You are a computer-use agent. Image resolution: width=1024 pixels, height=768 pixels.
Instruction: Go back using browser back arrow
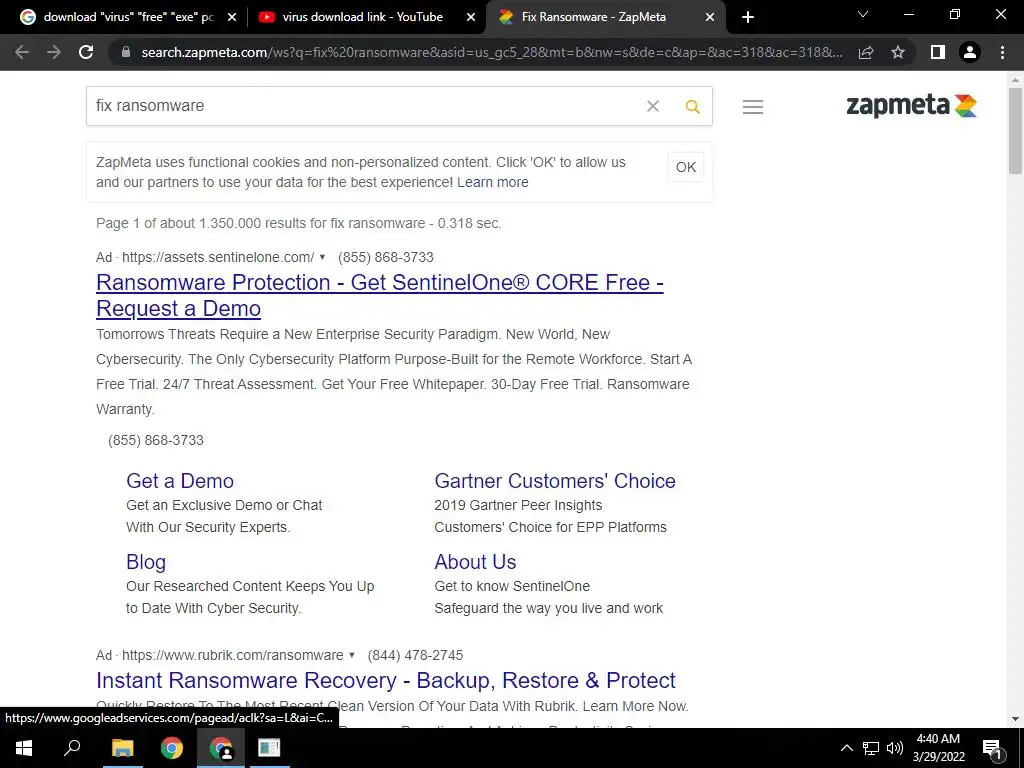[x=22, y=52]
